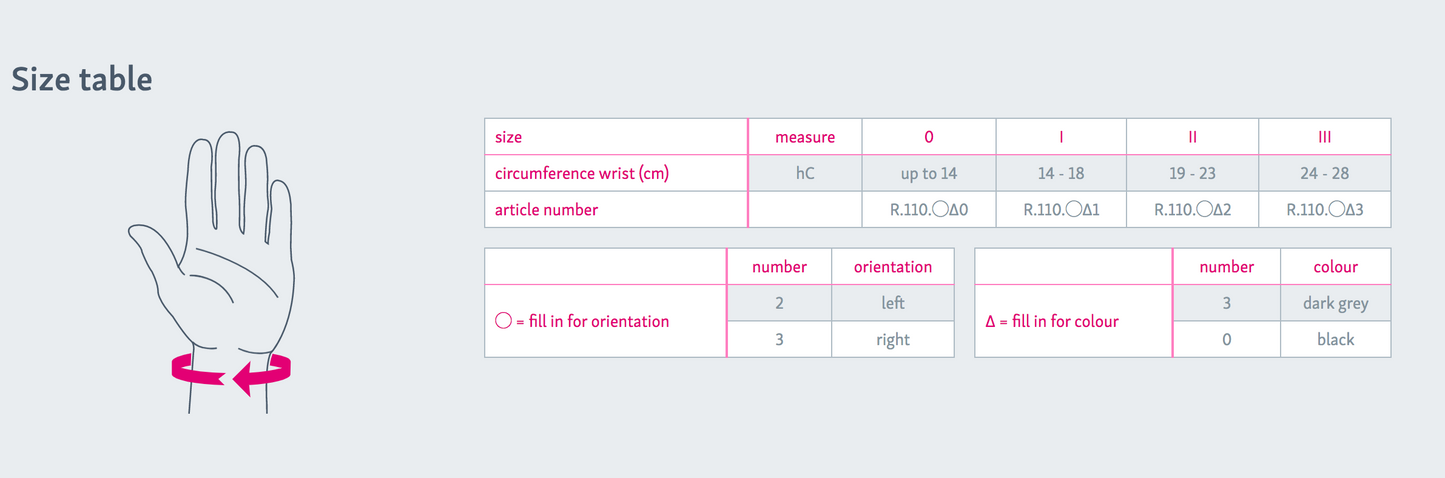
Task: Click article number R.110 ending in 3
Action: coord(1324,209)
